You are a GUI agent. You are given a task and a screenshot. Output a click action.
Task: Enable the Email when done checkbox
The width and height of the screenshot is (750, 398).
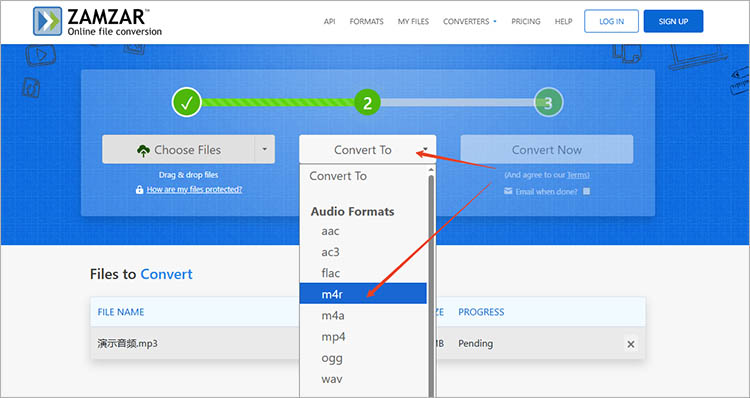tap(586, 191)
